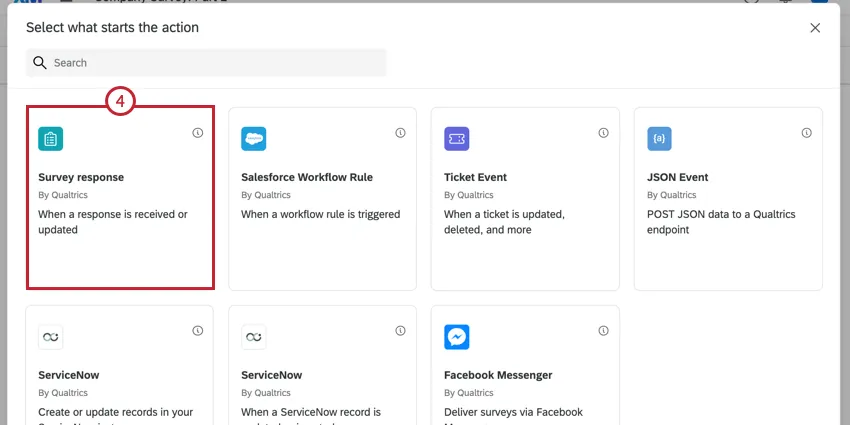Select the Survey response title
850x425 pixels.
pyautogui.click(x=81, y=177)
